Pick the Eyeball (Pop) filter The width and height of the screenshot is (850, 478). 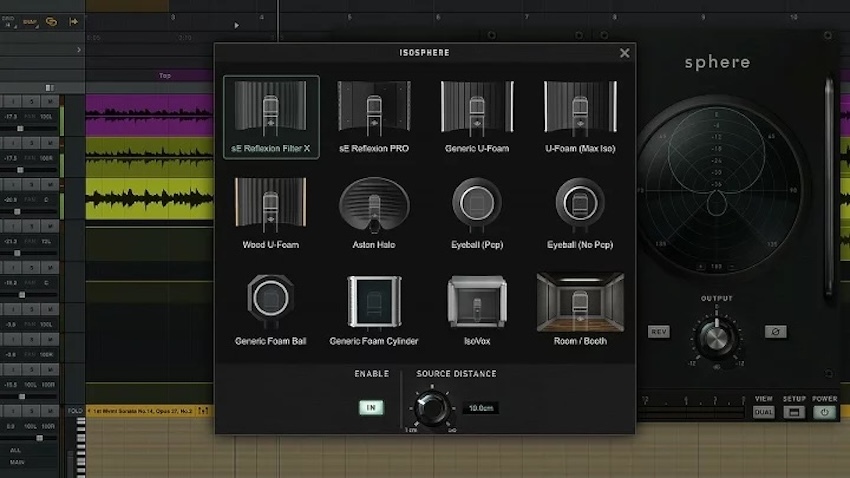(x=477, y=213)
